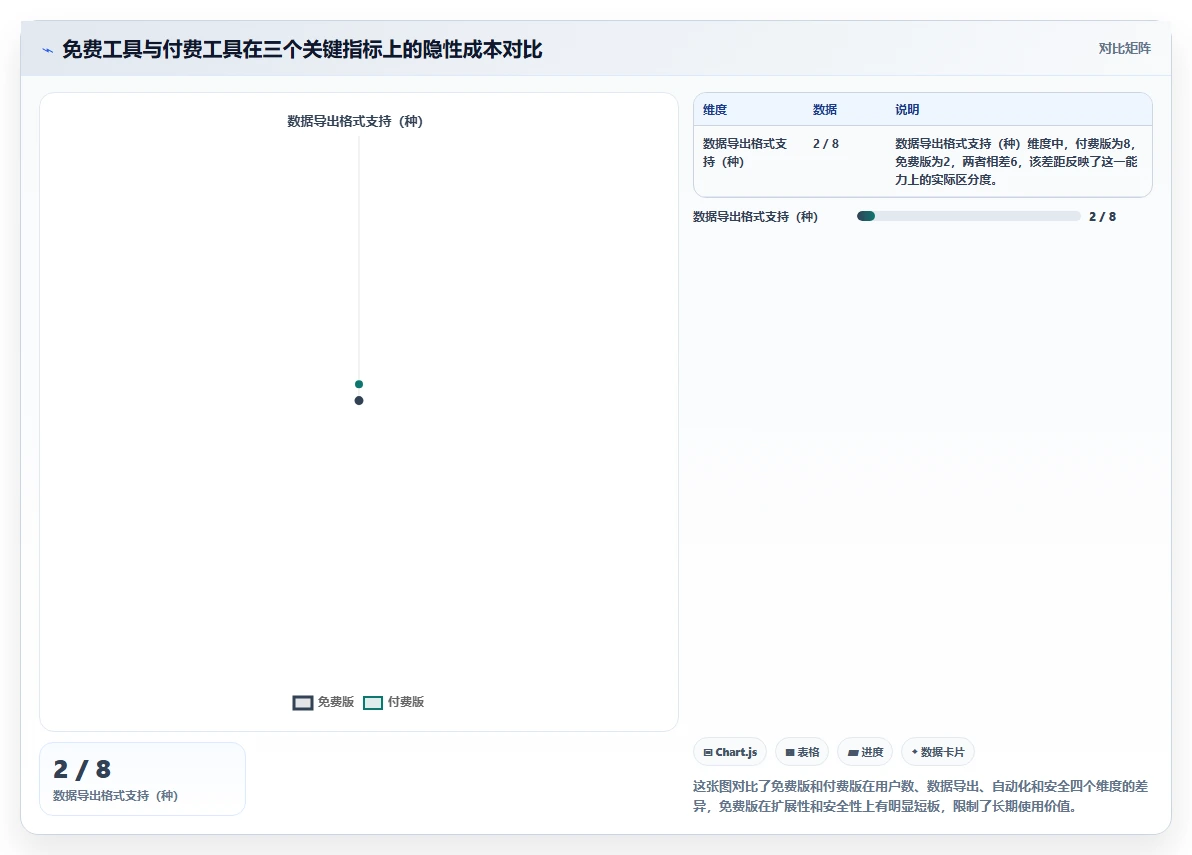The image size is (1192, 855).
Task: Click the 数据导出格式支持 progress bar
Action: (968, 217)
